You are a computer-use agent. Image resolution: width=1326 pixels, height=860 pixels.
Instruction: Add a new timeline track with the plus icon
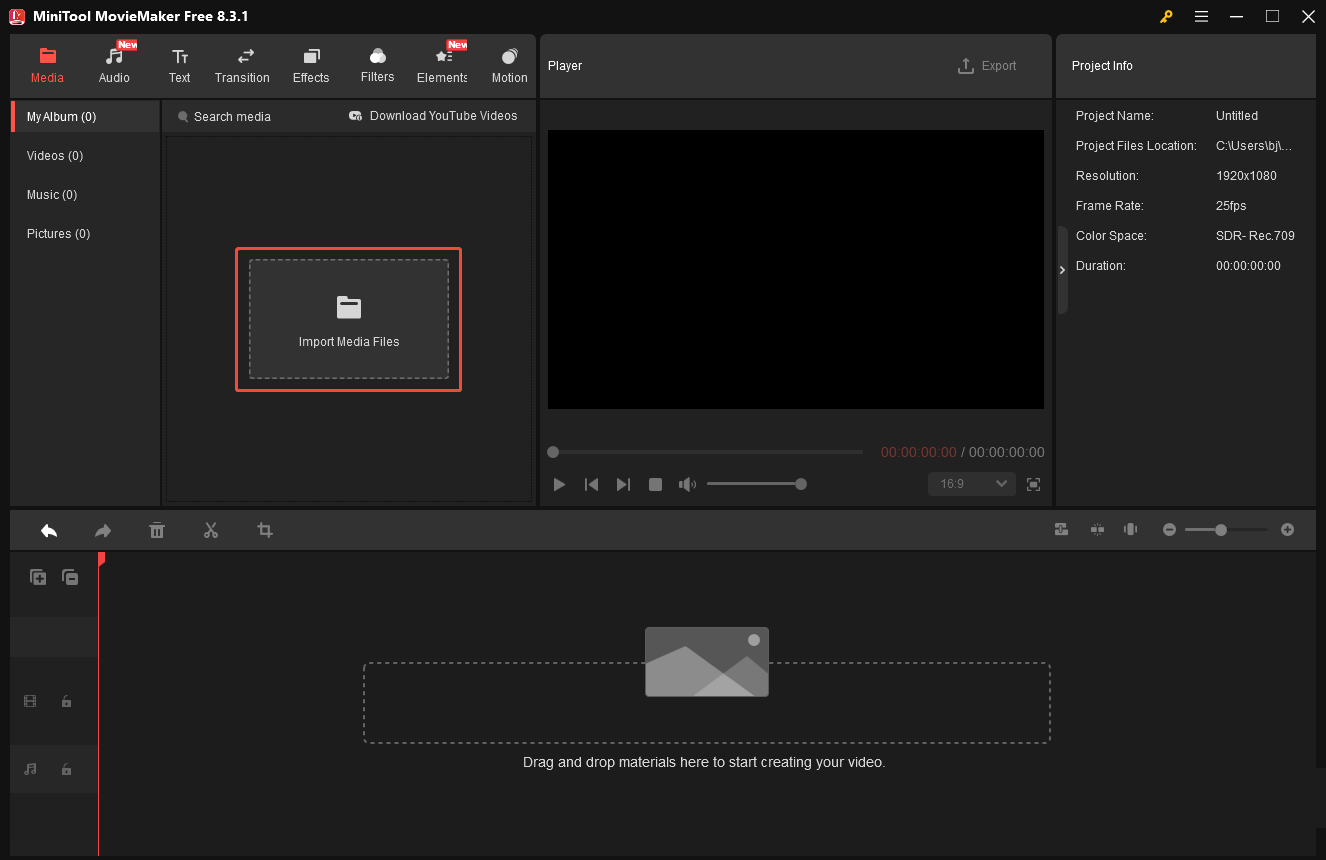[x=37, y=577]
